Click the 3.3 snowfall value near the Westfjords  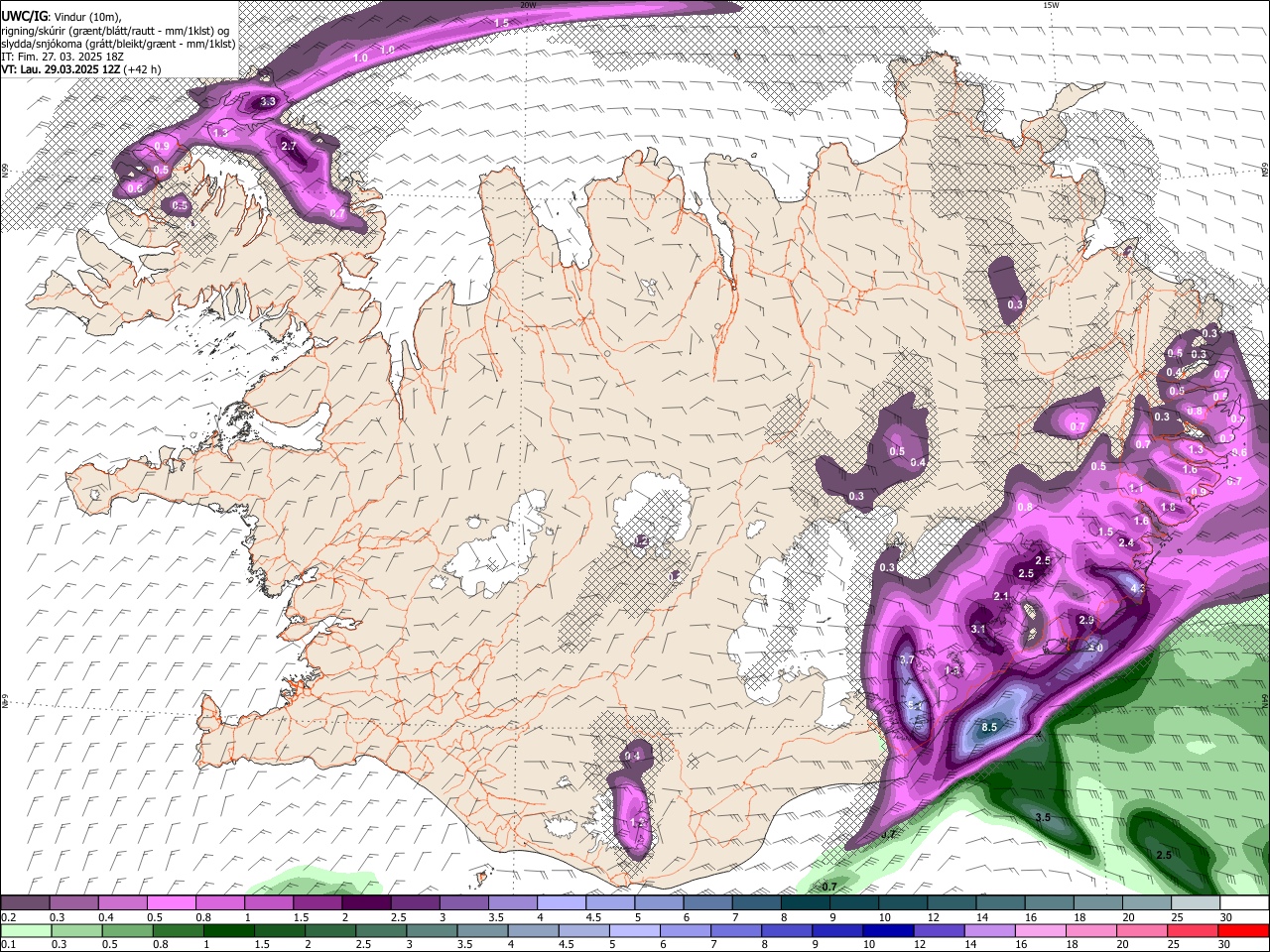268,101
